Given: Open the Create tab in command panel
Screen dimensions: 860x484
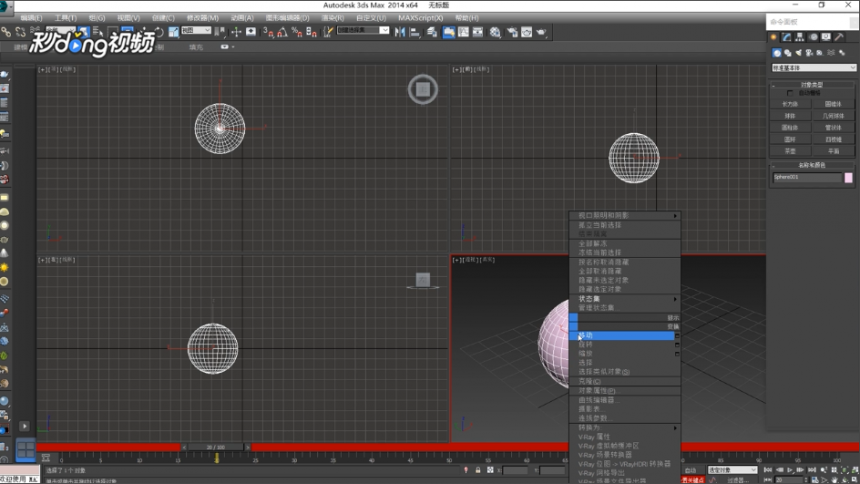Looking at the screenshot, I should coord(774,37).
